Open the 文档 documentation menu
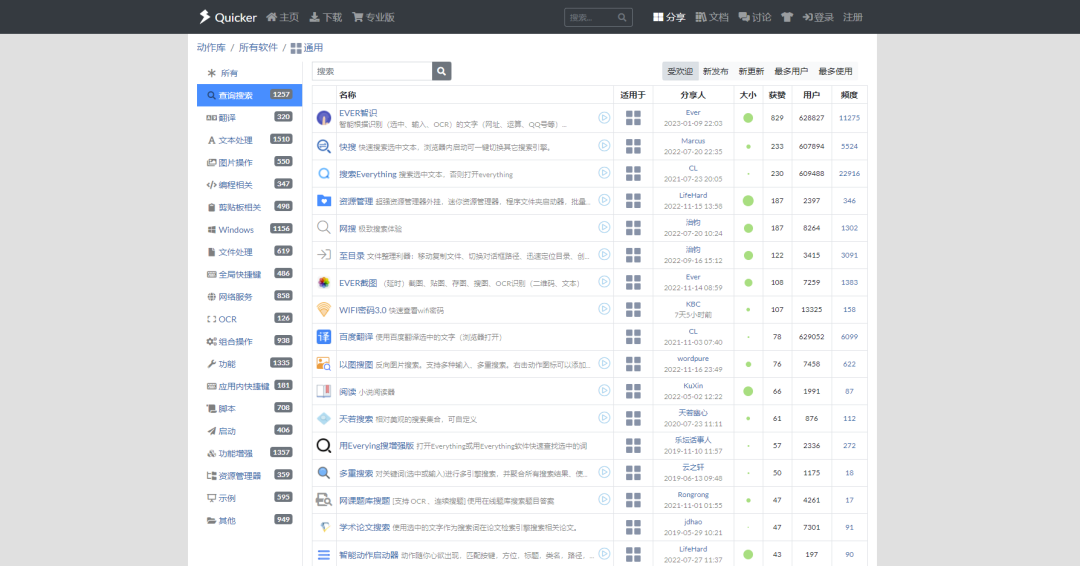 (712, 17)
